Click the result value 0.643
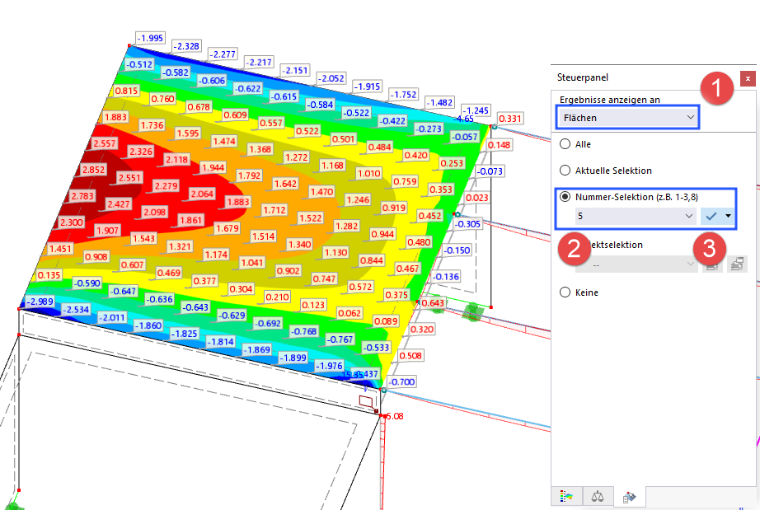The image size is (760, 510). (x=432, y=303)
